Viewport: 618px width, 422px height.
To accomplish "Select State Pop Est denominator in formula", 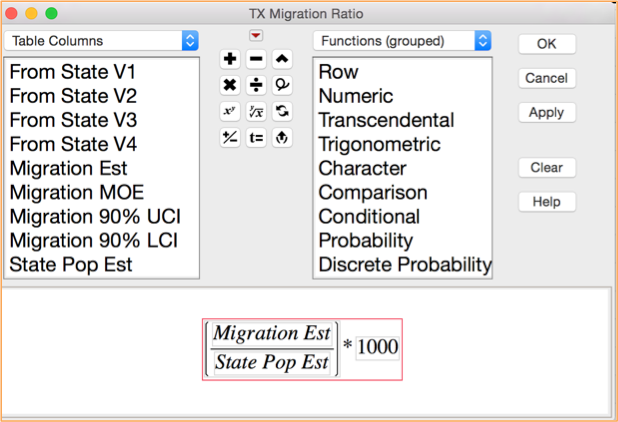I will [272, 362].
